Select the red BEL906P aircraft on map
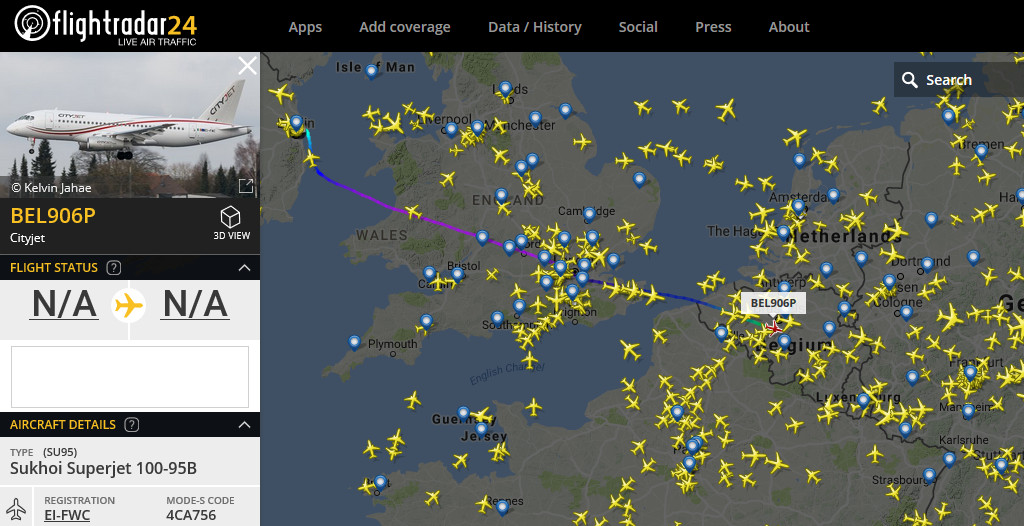1024x526 pixels. coord(774,326)
